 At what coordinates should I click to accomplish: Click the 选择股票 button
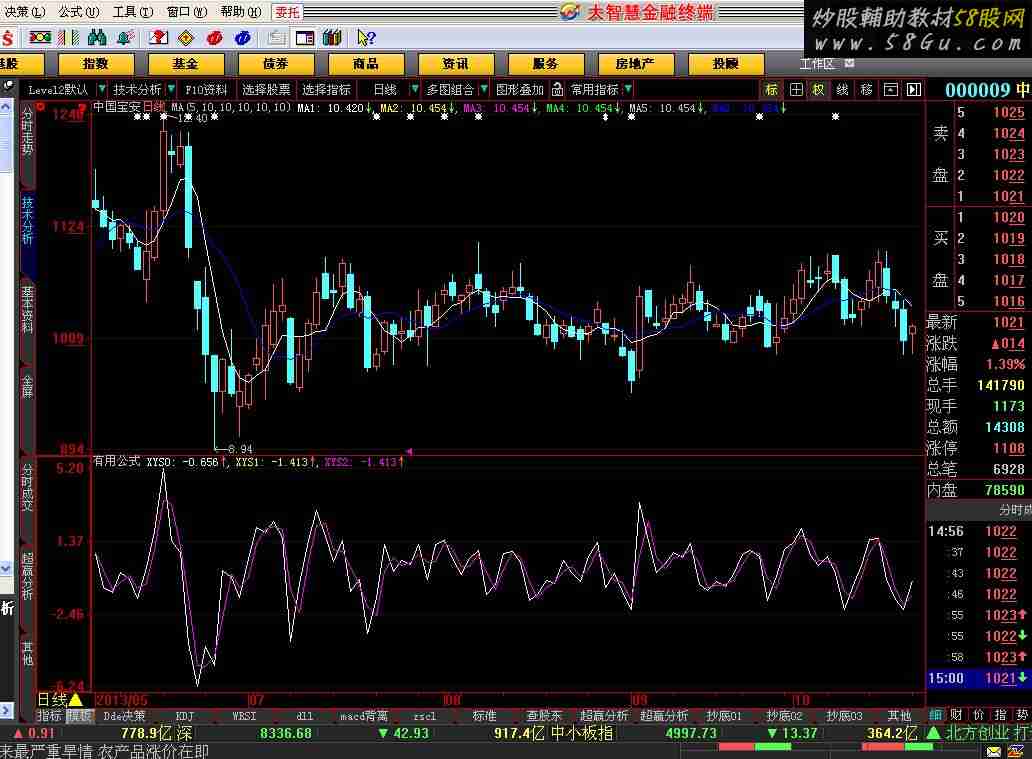pos(266,89)
